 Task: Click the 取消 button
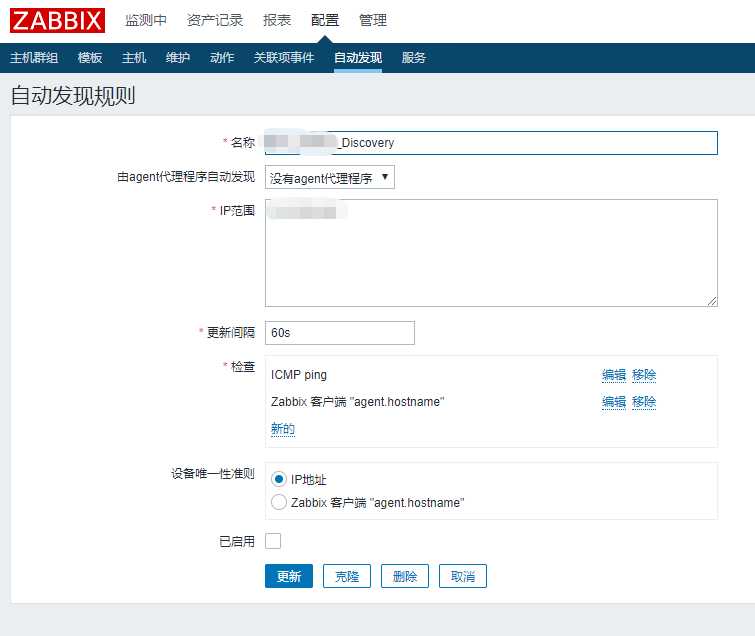(x=463, y=576)
